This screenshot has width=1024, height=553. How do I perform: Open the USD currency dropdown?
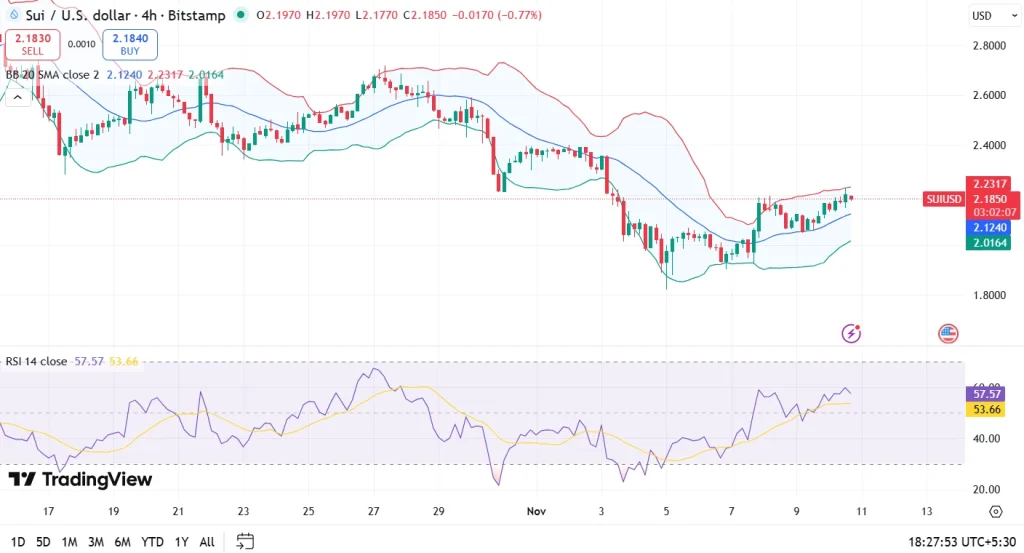coord(986,16)
